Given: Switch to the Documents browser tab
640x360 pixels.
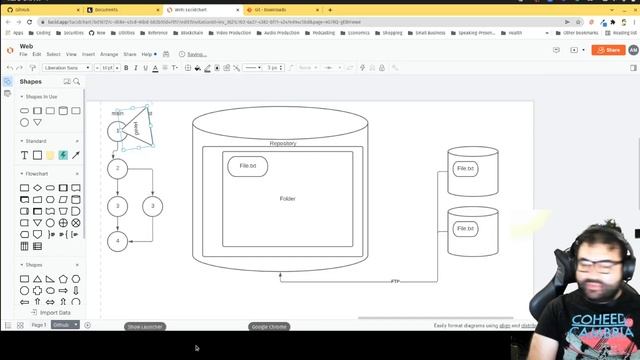Looking at the screenshot, I should click(x=122, y=9).
